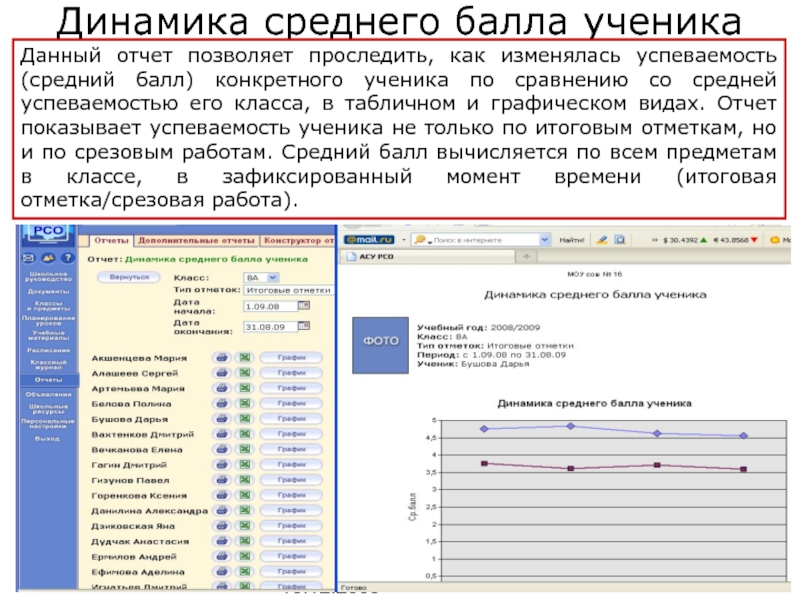Click the ФОТО placeholder thumbnail

point(381,345)
